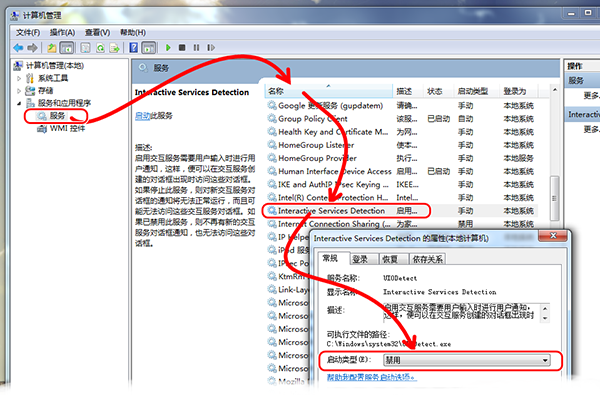600x395 pixels.
Task: Click the 登录为 column header
Action: click(518, 91)
